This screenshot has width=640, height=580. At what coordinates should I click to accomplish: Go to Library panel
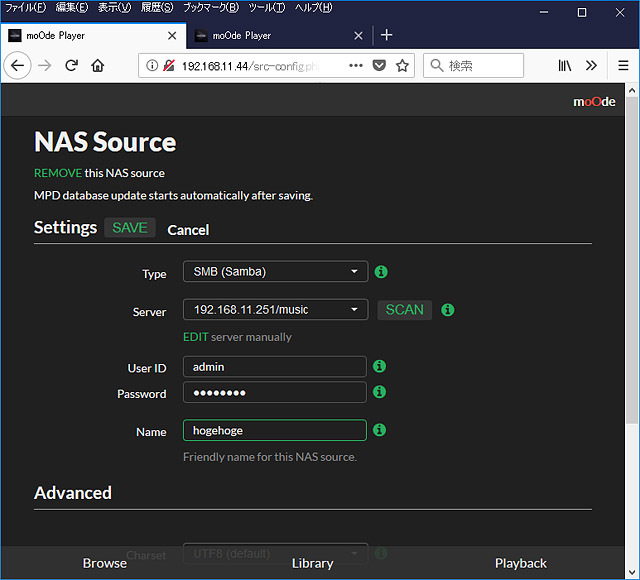point(313,563)
